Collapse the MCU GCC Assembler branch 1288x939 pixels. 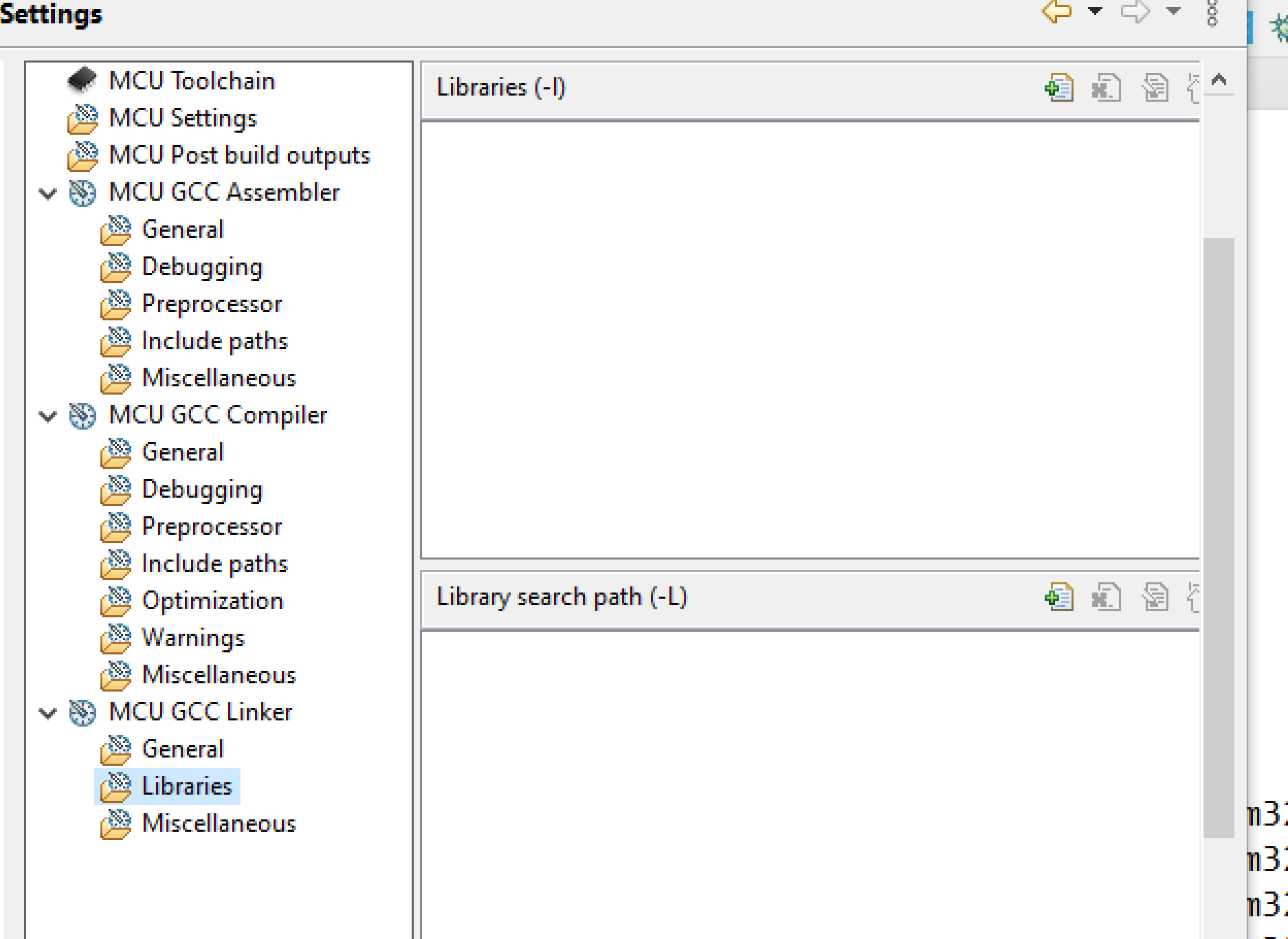(x=47, y=193)
